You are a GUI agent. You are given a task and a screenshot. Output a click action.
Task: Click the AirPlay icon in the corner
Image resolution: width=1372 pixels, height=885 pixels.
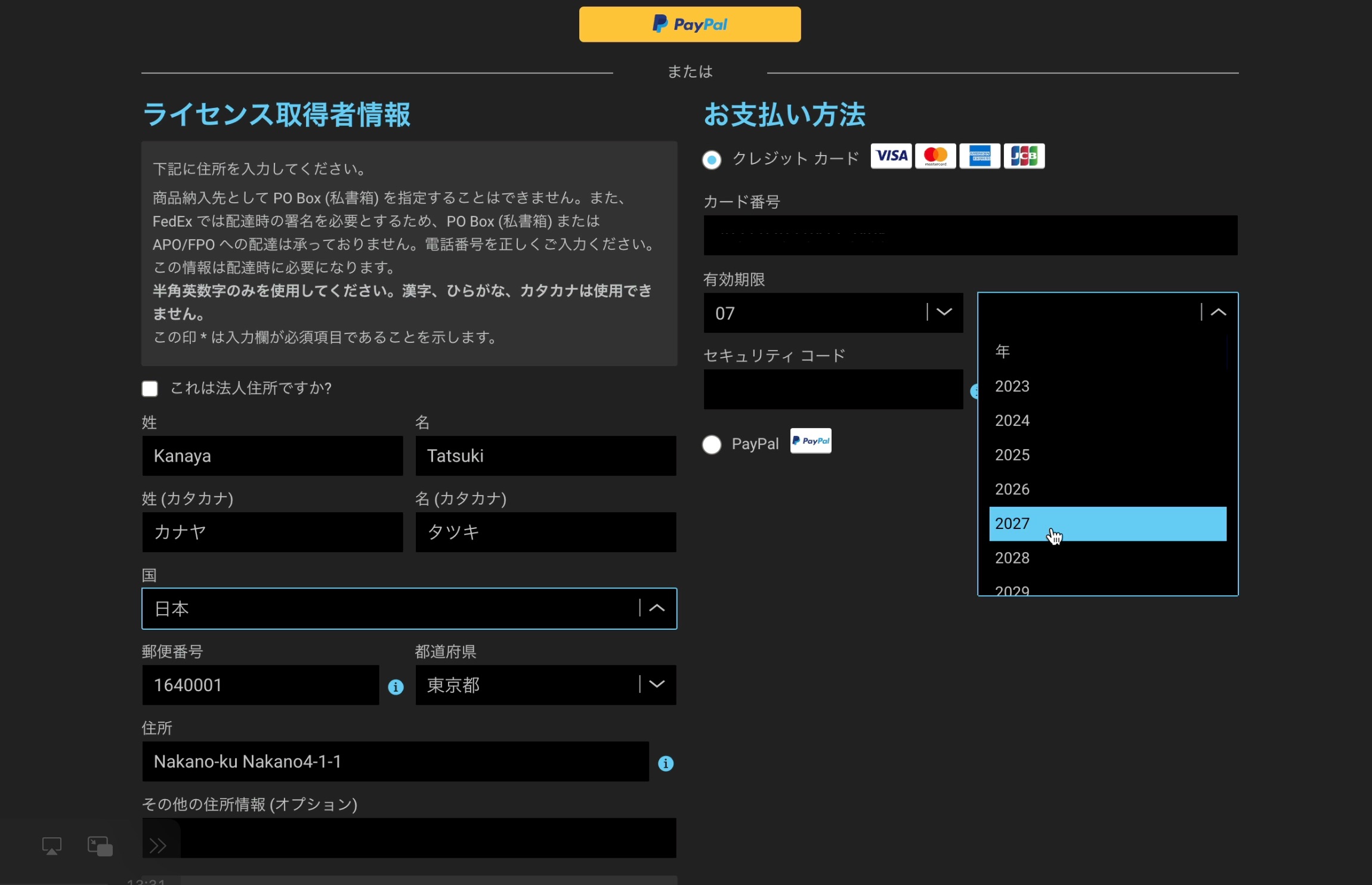(x=52, y=846)
